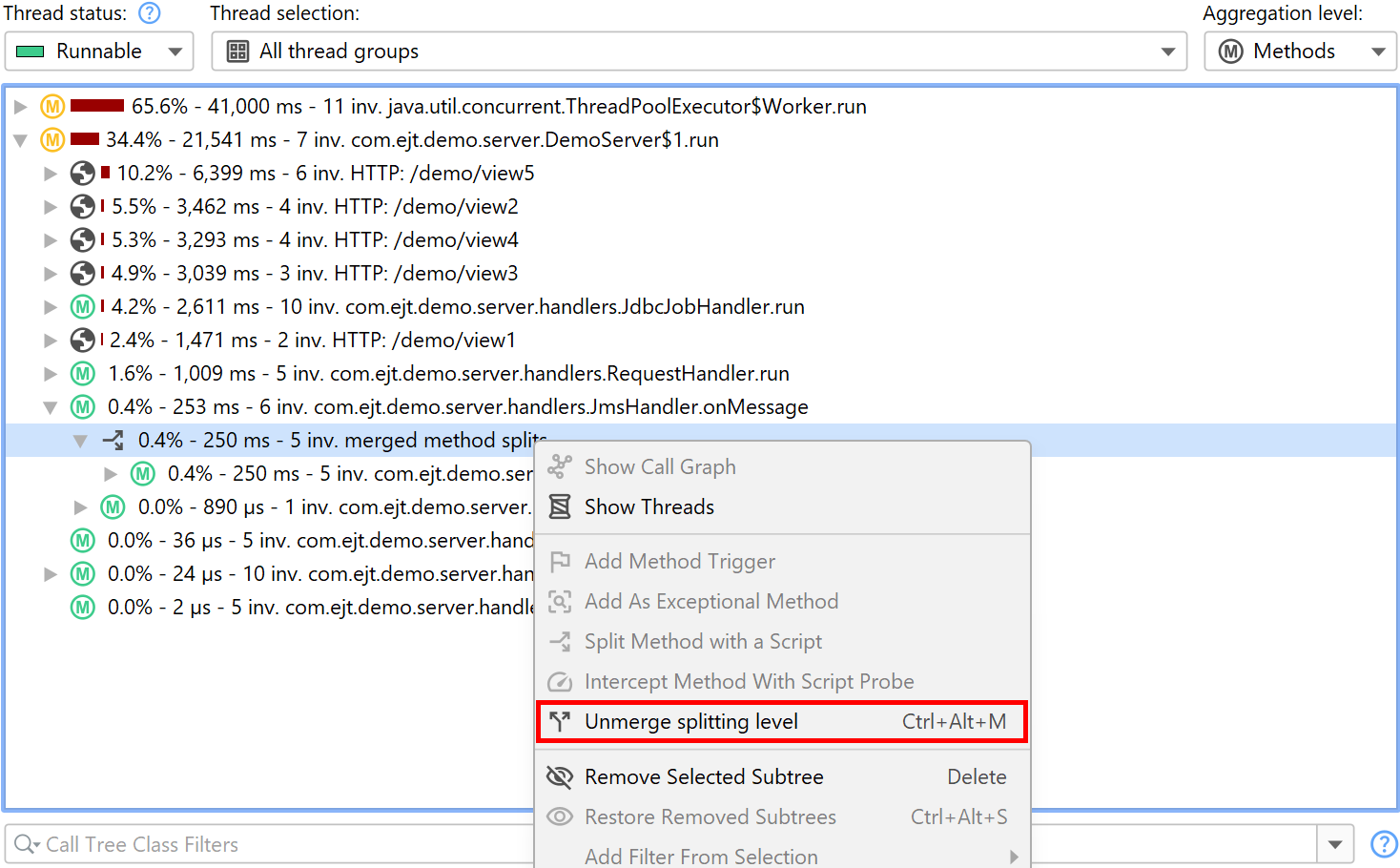The width and height of the screenshot is (1400, 868).
Task: Click the 24 µs method icon
Action: [83, 574]
